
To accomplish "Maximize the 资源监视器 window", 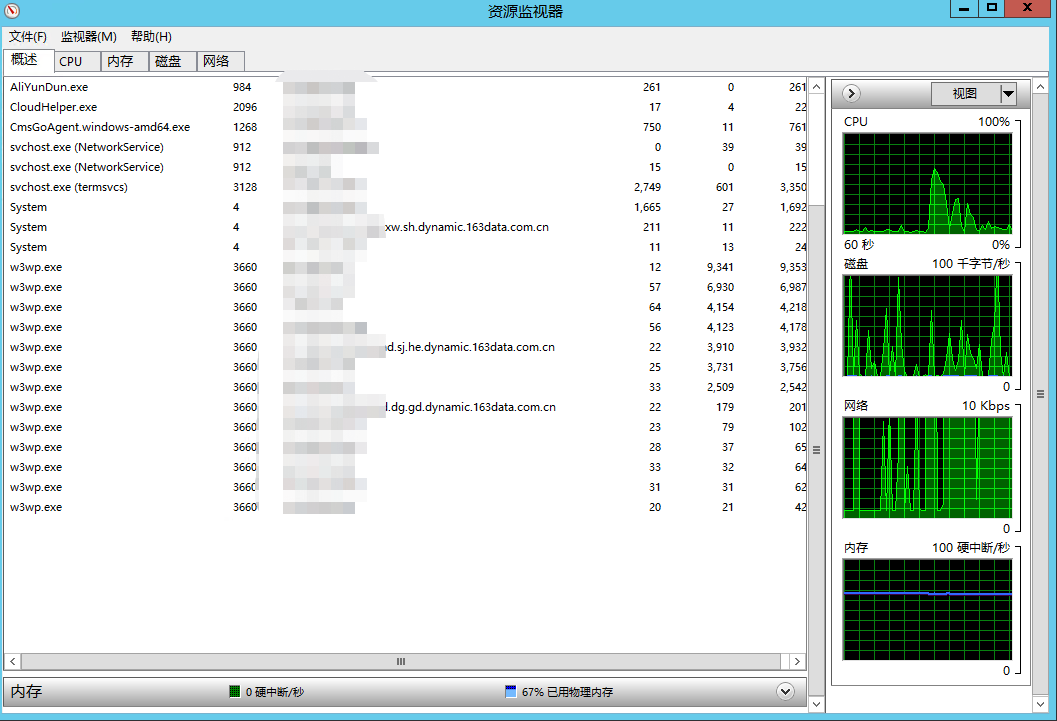I will point(991,8).
